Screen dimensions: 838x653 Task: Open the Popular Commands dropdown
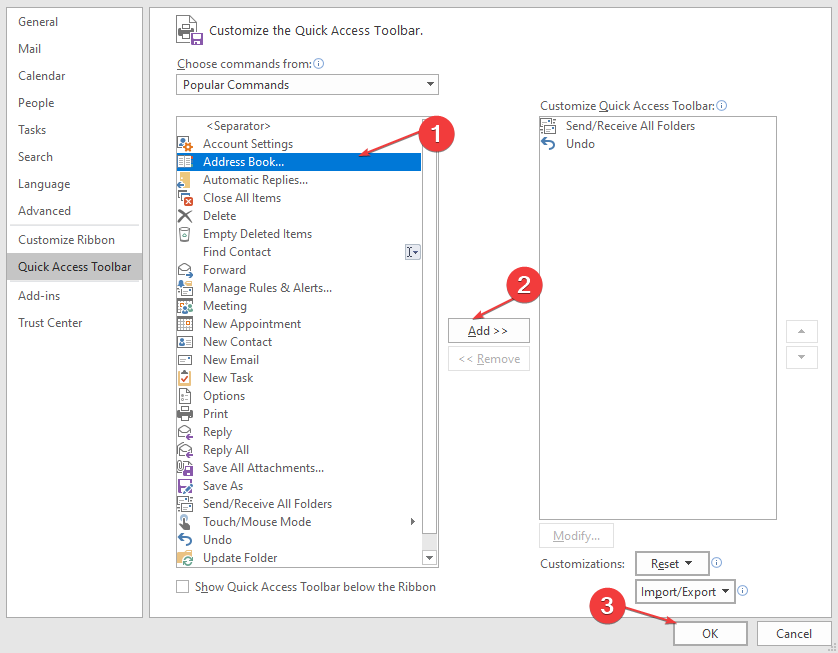[307, 85]
